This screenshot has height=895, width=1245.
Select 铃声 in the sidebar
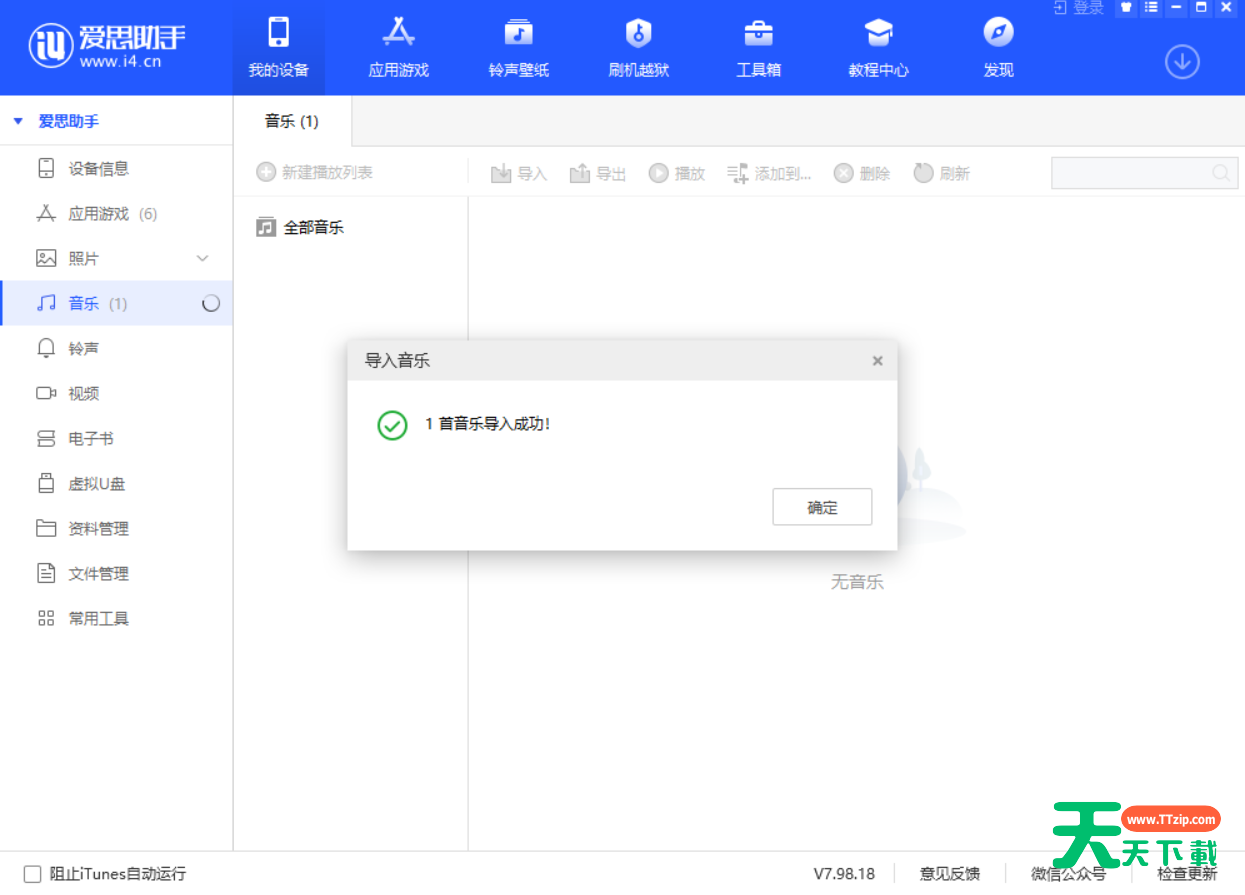[x=83, y=349]
